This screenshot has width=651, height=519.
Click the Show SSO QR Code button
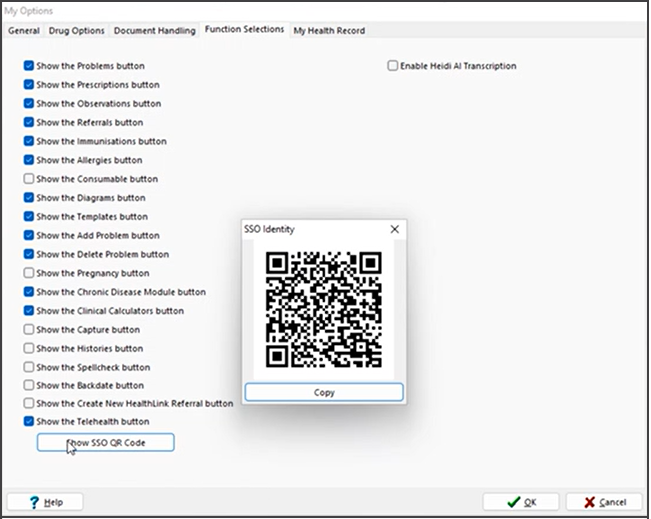(x=105, y=443)
